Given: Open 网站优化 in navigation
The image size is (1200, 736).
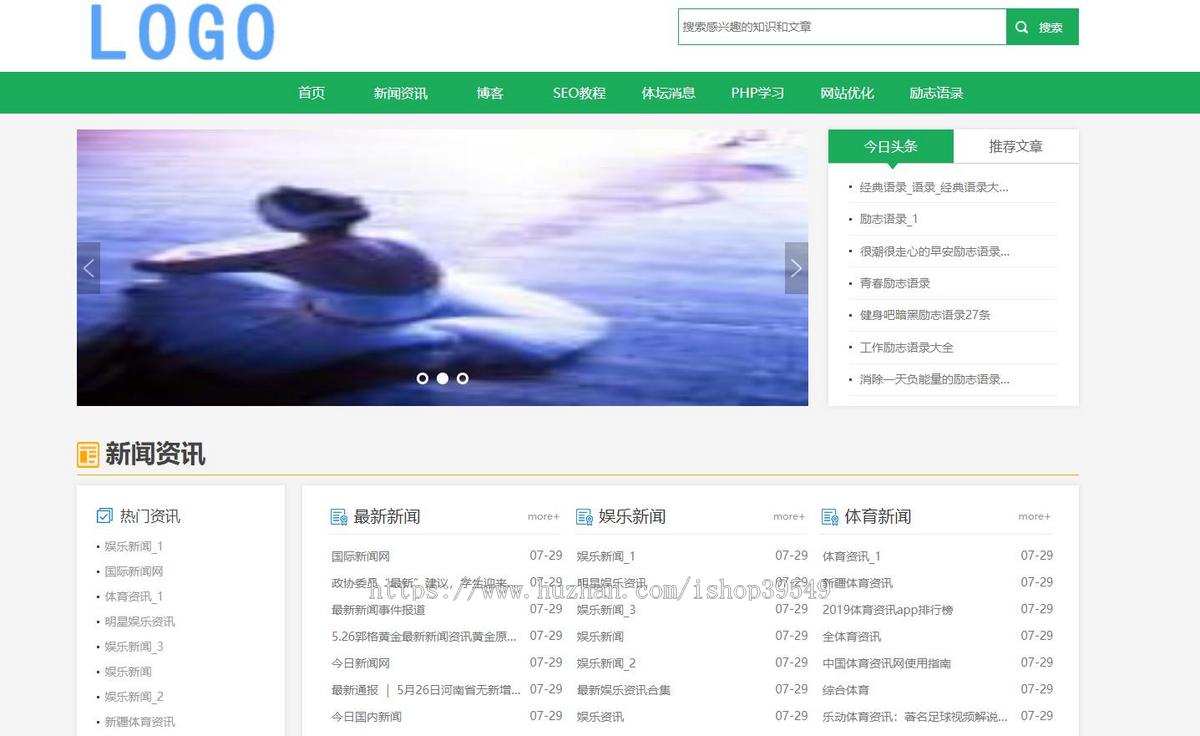Looking at the screenshot, I should click(x=847, y=93).
